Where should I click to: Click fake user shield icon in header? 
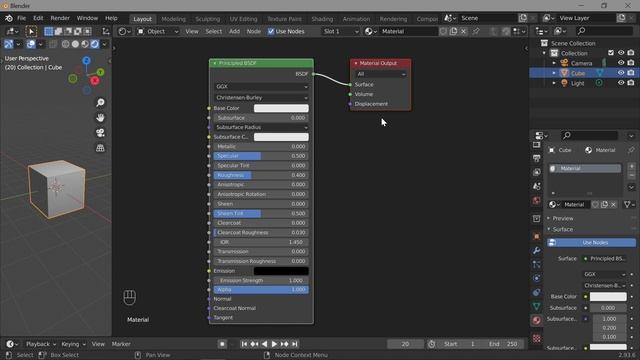pyautogui.click(x=443, y=31)
